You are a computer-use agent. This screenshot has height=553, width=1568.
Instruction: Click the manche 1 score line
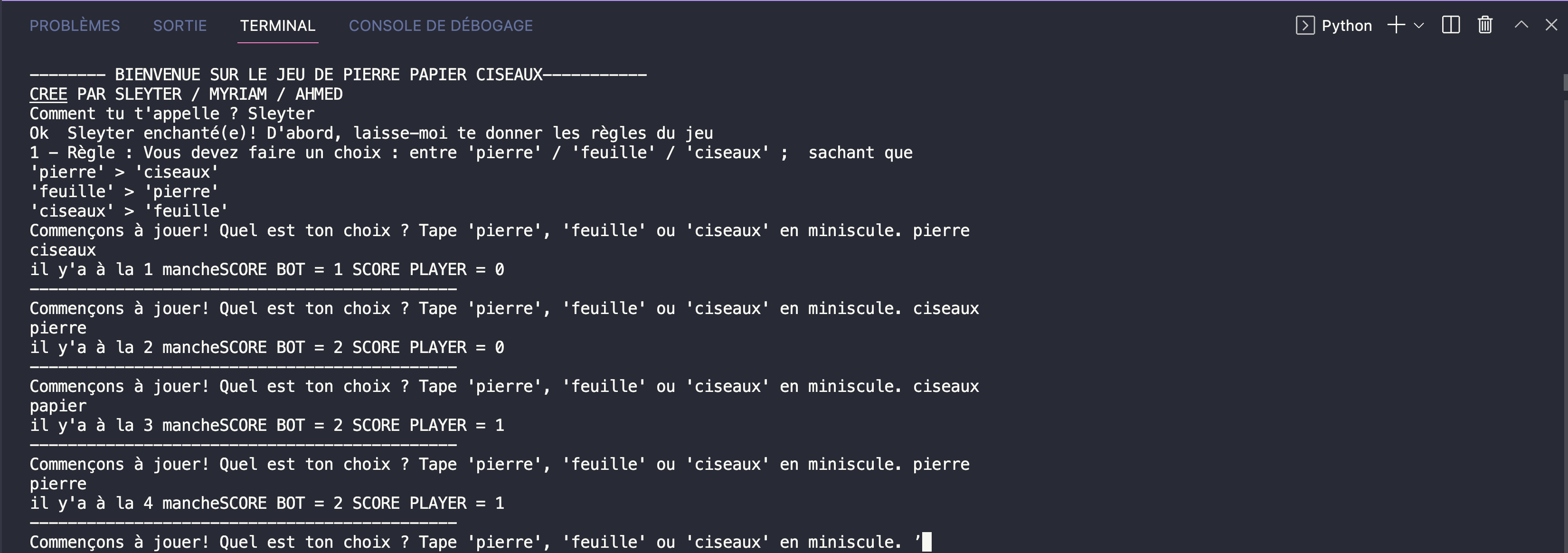[x=266, y=270]
